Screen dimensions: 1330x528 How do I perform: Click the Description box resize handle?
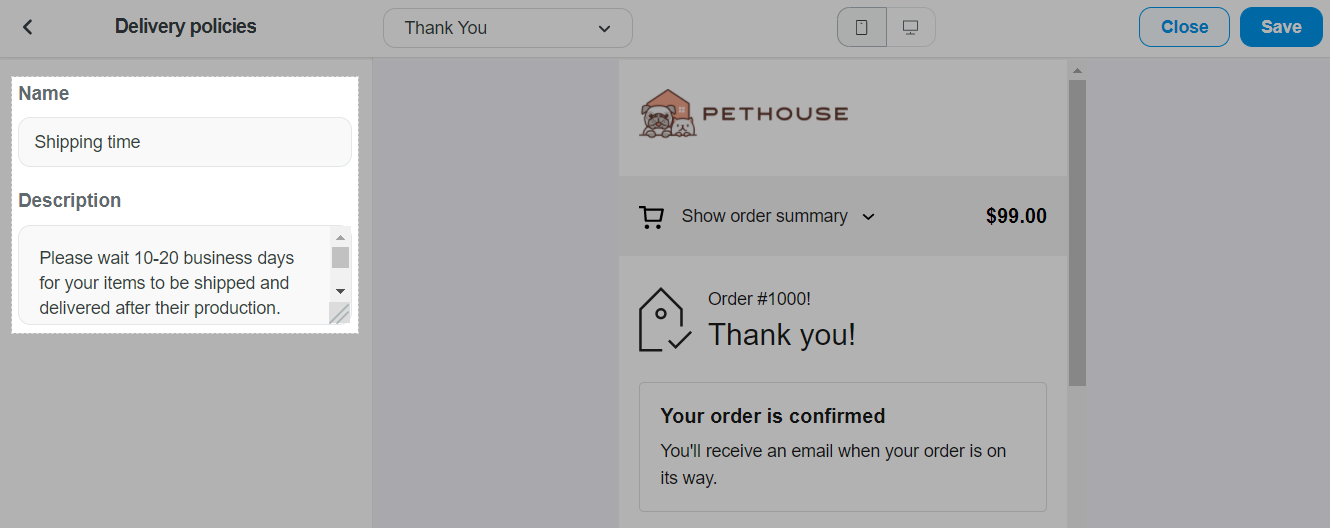340,314
